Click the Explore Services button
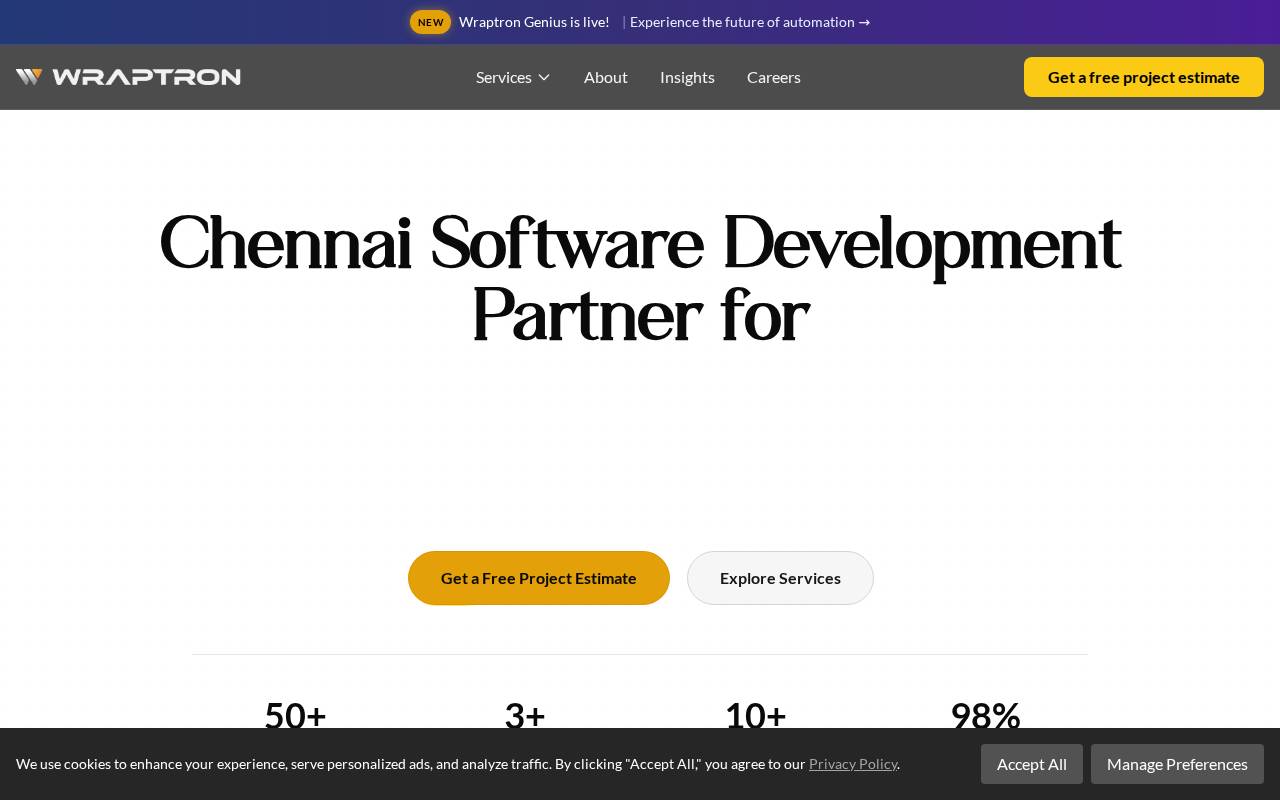The image size is (1280, 800). pos(780,578)
